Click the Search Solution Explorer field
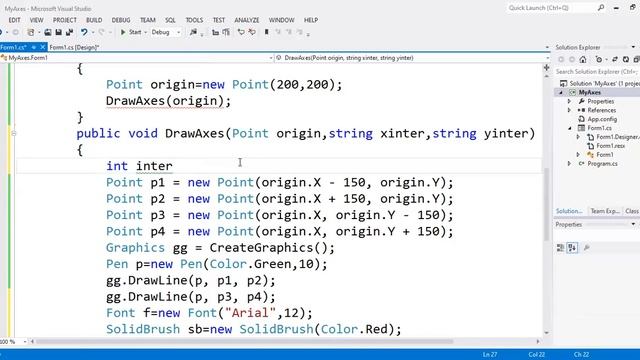Viewport: 640px width, 360px height. coord(597,72)
